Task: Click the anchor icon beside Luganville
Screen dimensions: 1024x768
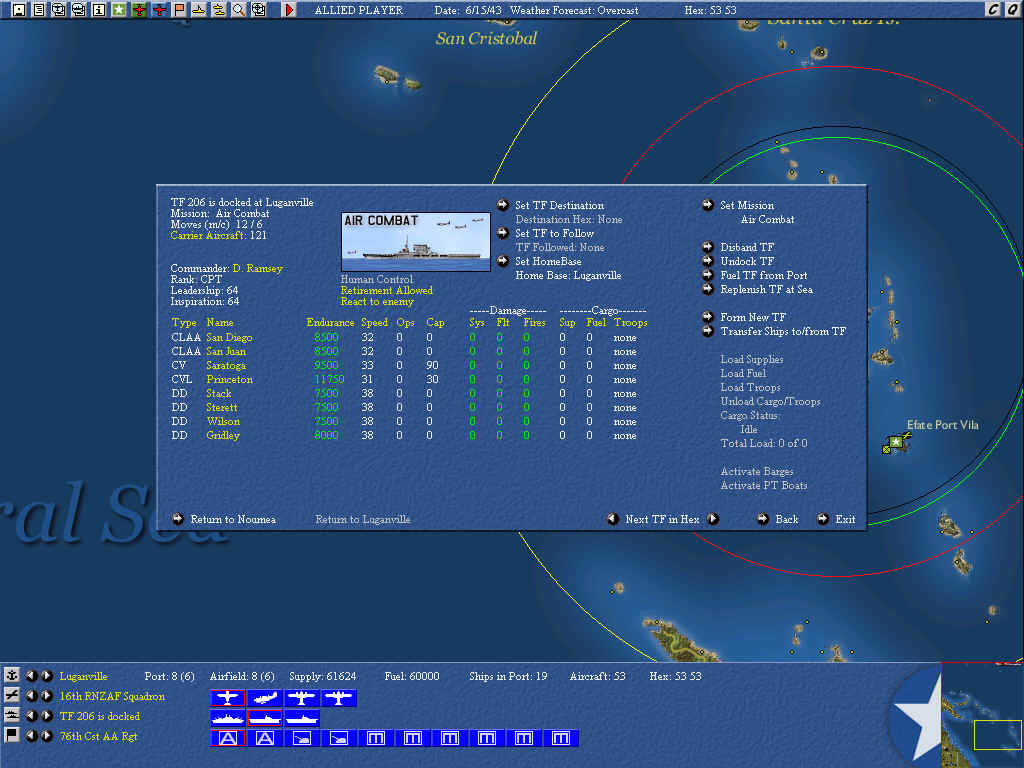Action: [x=12, y=676]
